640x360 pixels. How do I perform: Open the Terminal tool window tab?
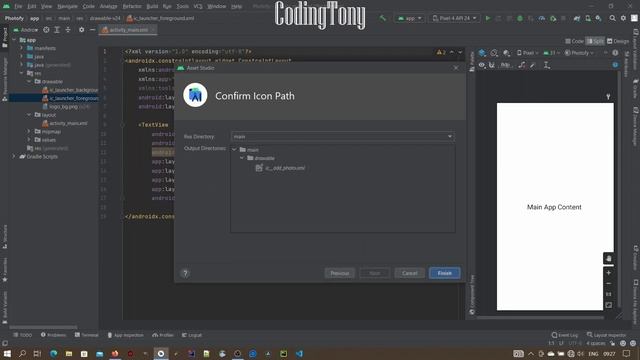point(86,335)
